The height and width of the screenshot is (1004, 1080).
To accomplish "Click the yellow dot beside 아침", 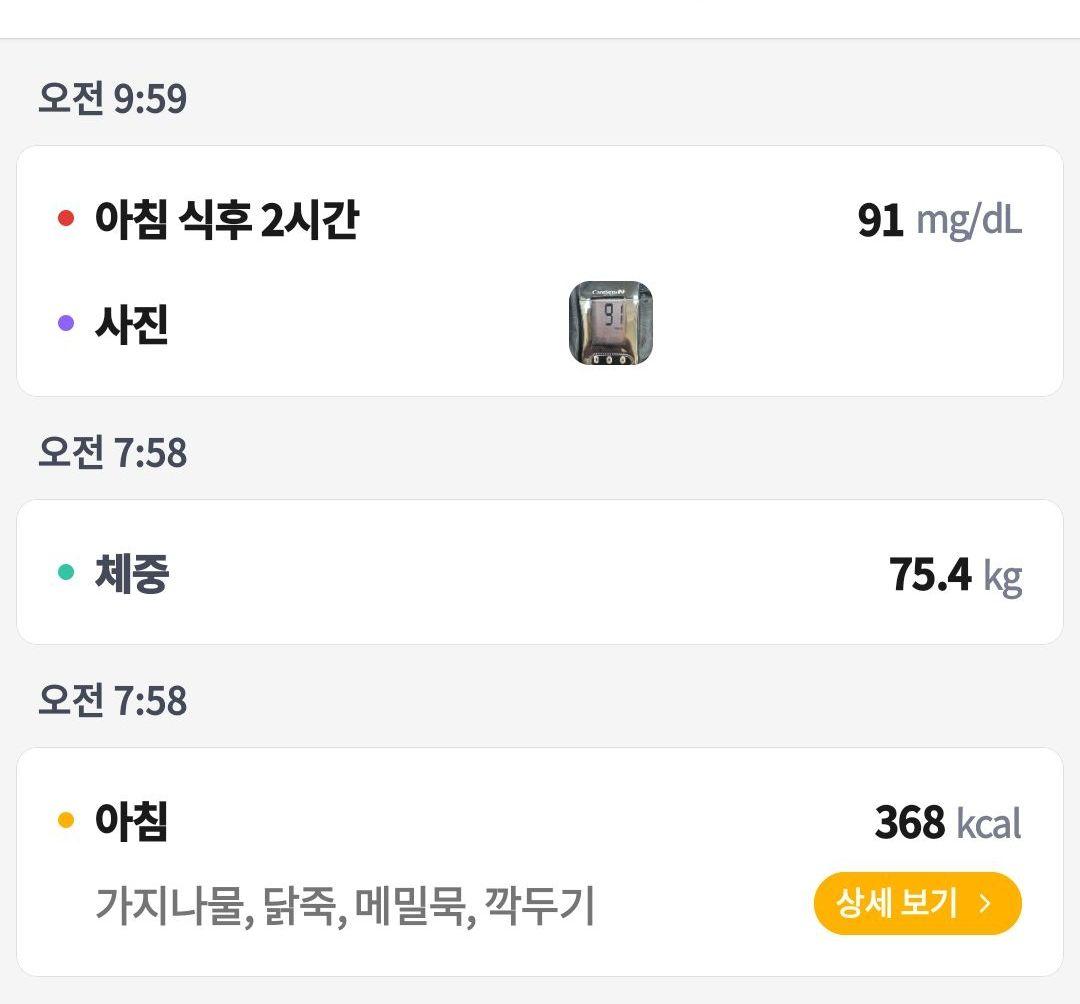I will click(65, 820).
